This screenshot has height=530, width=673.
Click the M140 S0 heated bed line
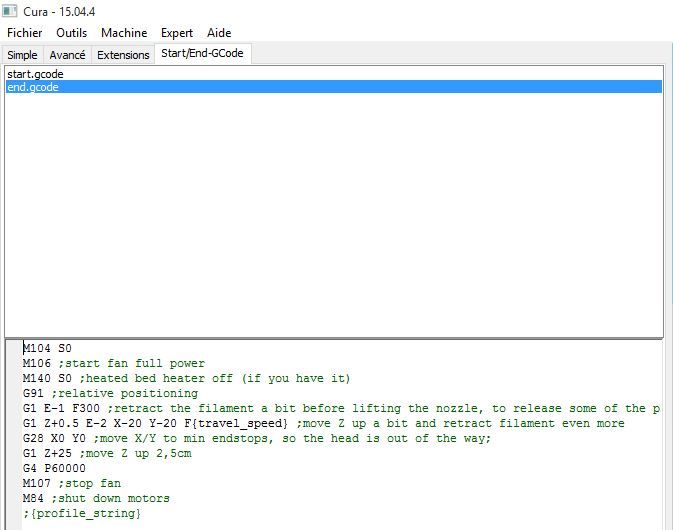tap(187, 379)
